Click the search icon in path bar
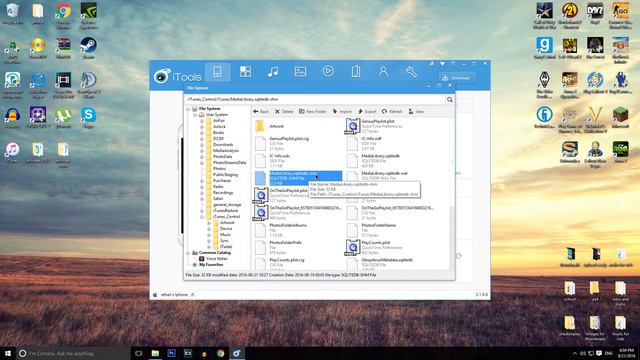The width and height of the screenshot is (640, 360). click(x=449, y=100)
